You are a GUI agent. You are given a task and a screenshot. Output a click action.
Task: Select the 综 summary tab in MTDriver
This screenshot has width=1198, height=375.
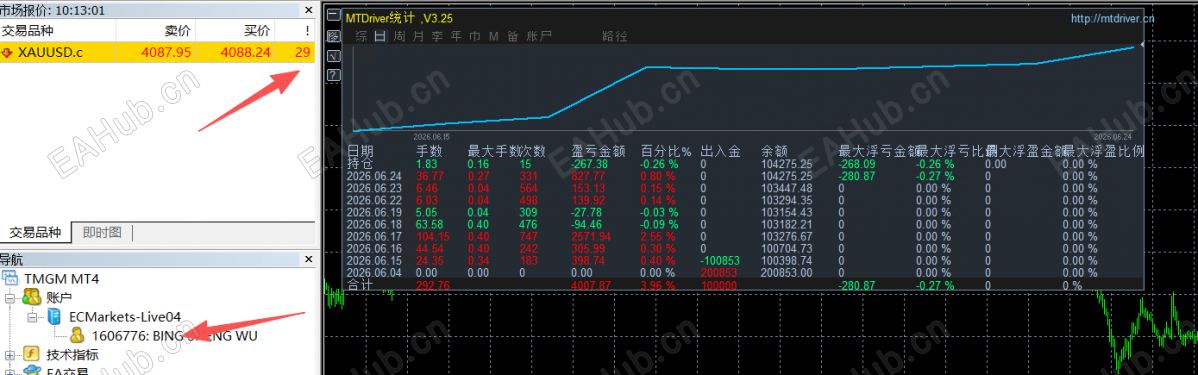[x=361, y=36]
